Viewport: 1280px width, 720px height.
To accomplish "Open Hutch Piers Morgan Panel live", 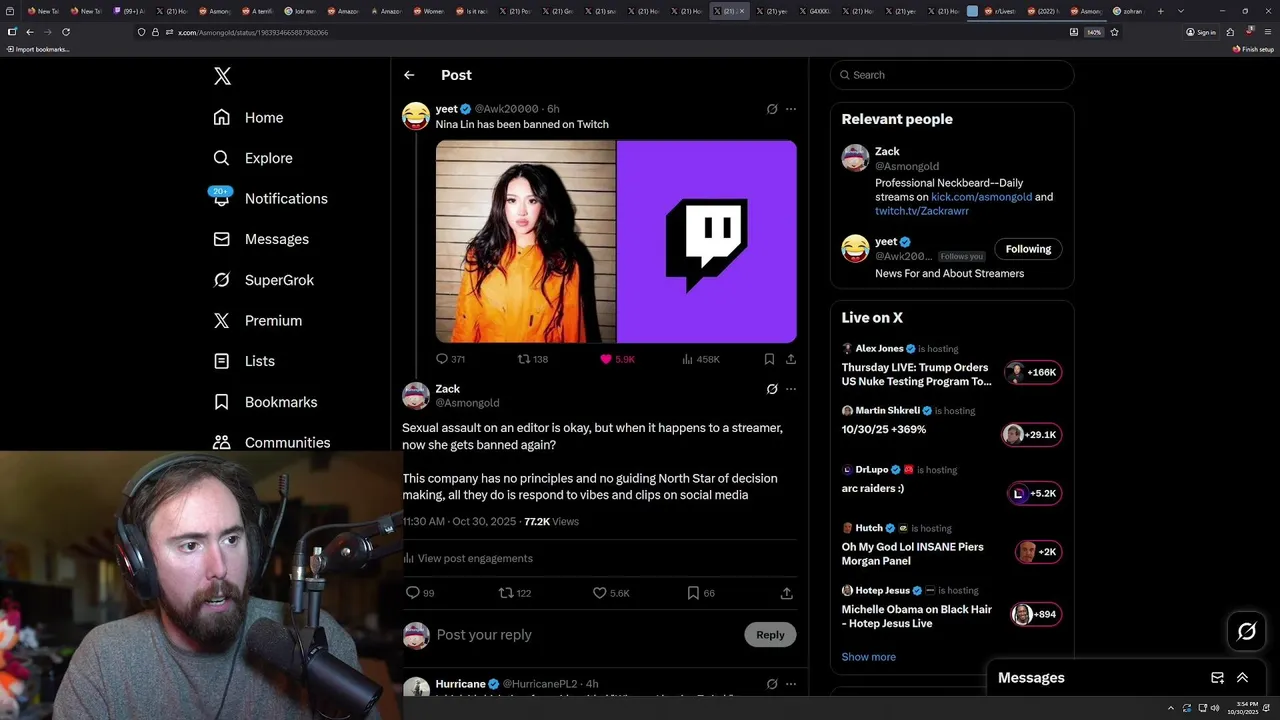I will [x=952, y=545].
